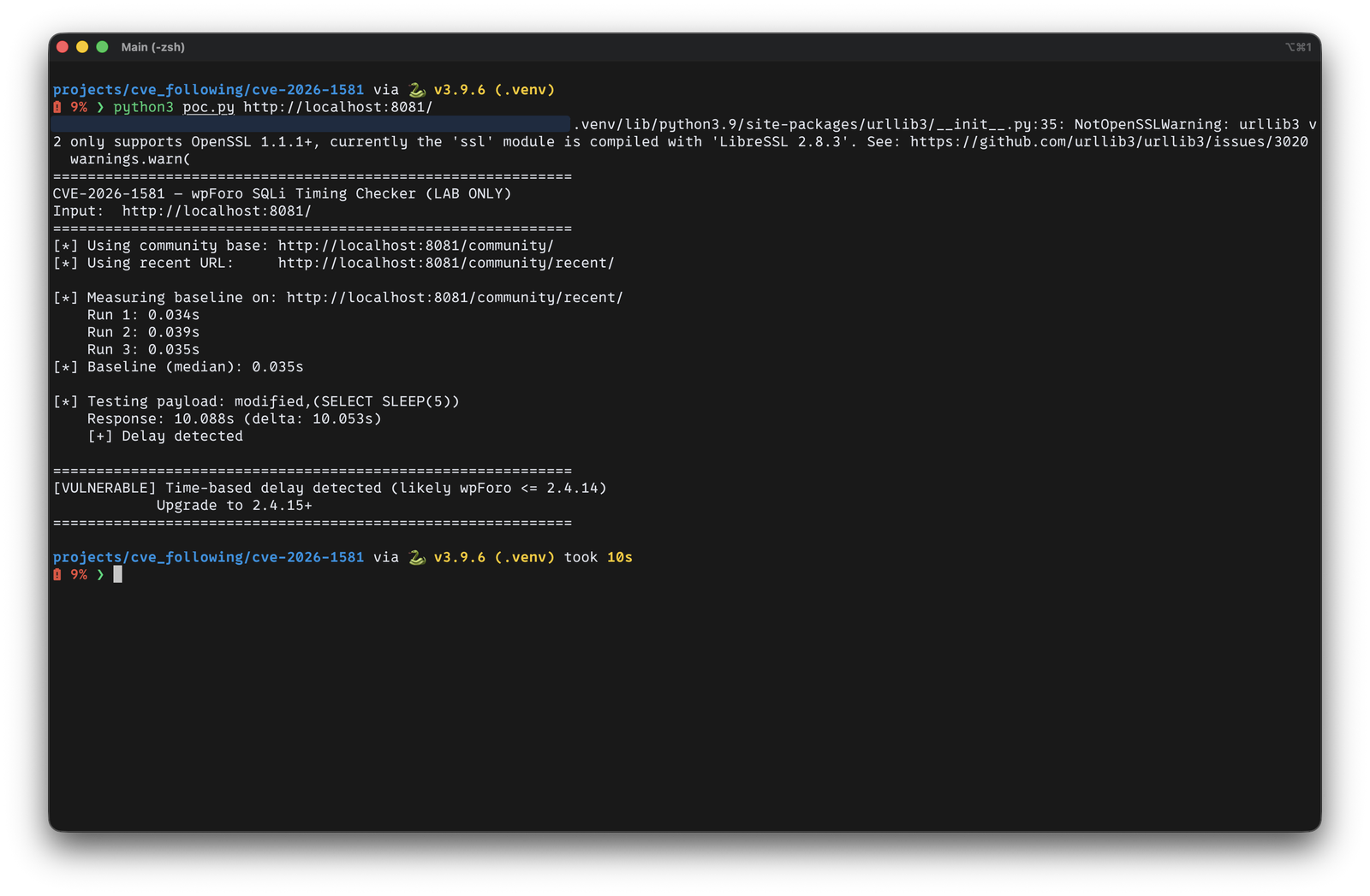This screenshot has height=896, width=1370.
Task: Open the community base URL http://localhost:8081/community/
Action: coord(415,246)
